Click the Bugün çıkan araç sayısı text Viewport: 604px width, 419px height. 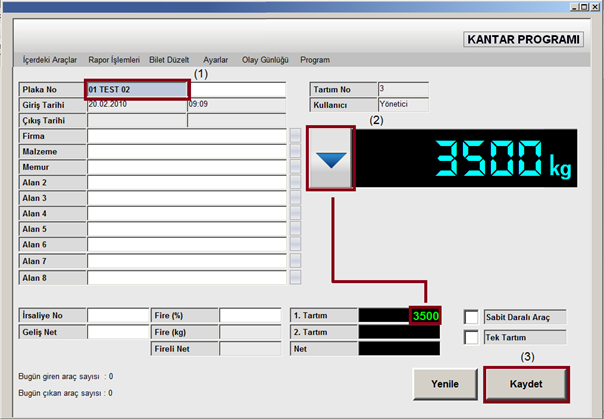click(x=65, y=393)
